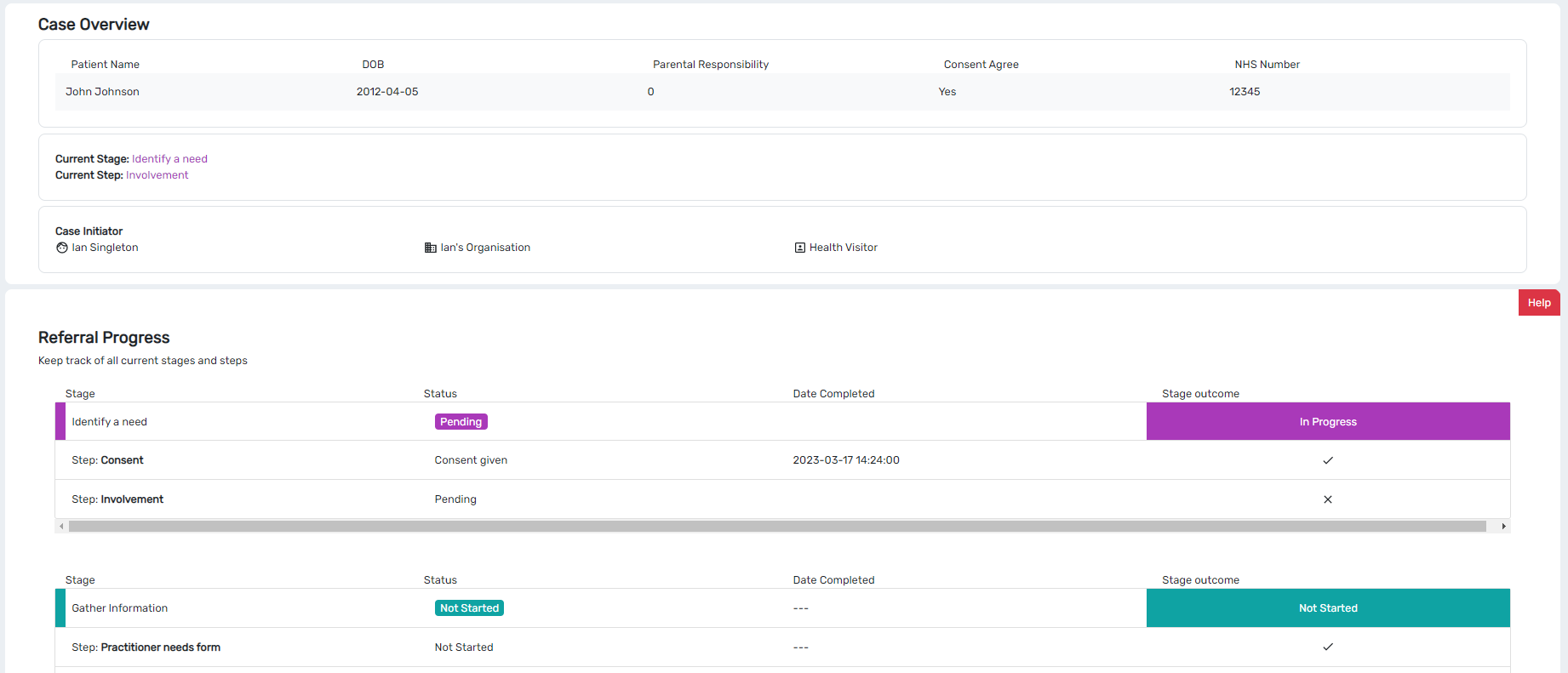This screenshot has height=673, width=1568.
Task: Click the Parental Responsibility value '0'
Action: pos(651,92)
